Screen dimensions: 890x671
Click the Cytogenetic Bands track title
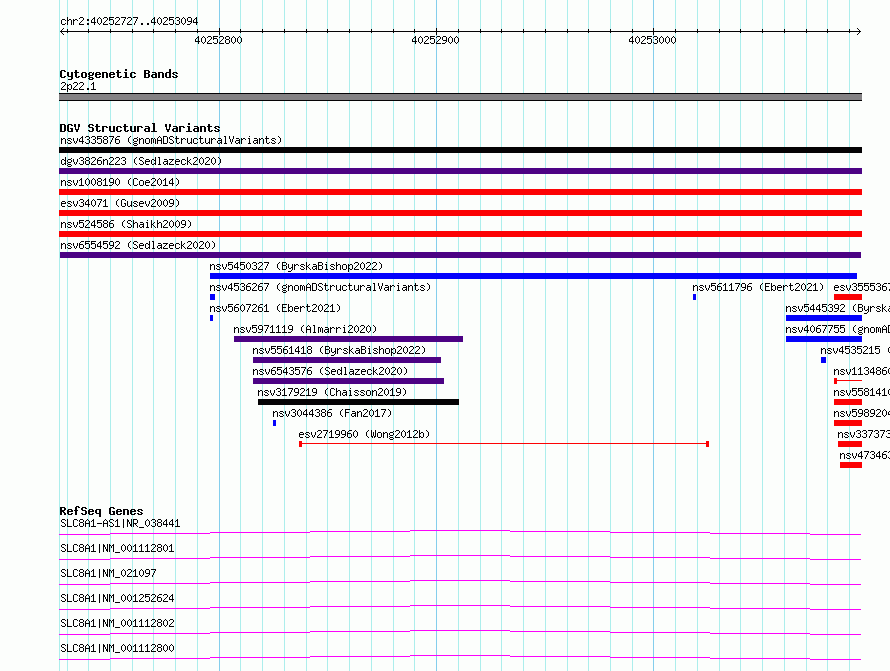pyautogui.click(x=119, y=74)
